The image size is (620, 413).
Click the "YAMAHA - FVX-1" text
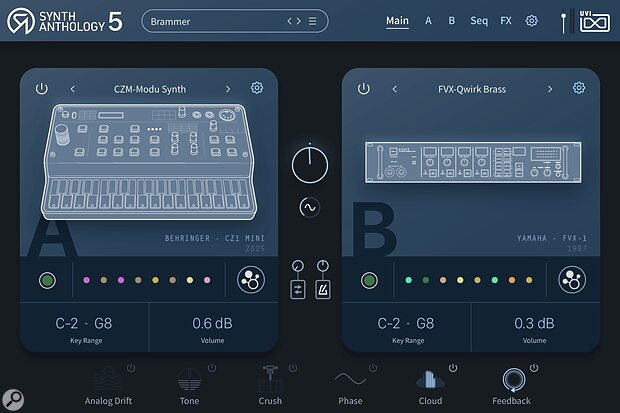pos(552,238)
